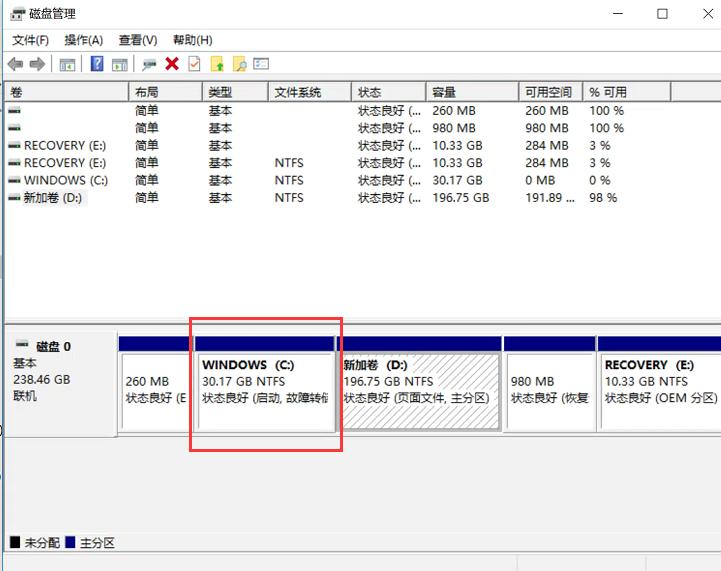Sort by the 类型 column header
Image resolution: width=721 pixels, height=571 pixels.
[x=235, y=92]
